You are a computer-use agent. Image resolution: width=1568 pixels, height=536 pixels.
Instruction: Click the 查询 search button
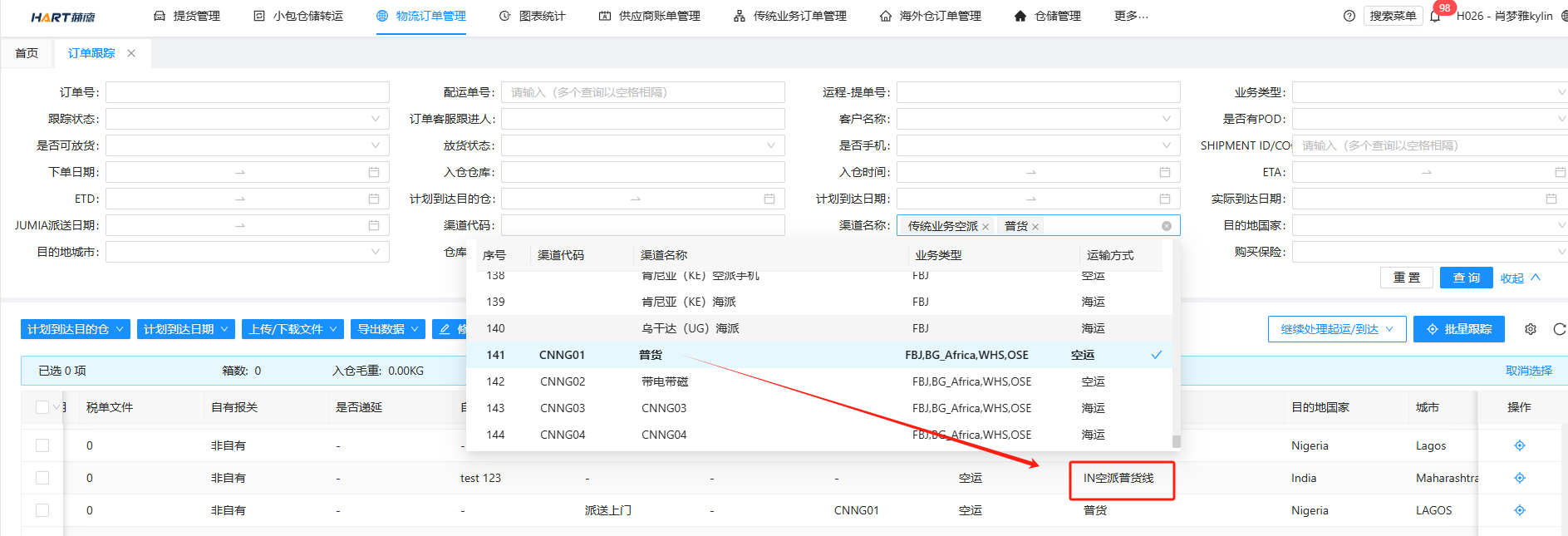pyautogui.click(x=1466, y=278)
